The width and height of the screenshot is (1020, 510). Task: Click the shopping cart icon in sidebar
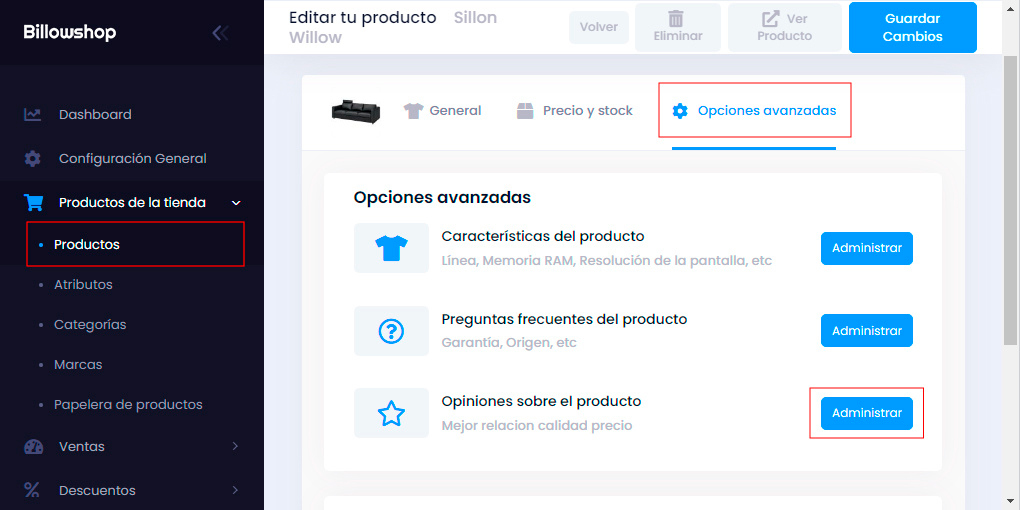(x=33, y=203)
